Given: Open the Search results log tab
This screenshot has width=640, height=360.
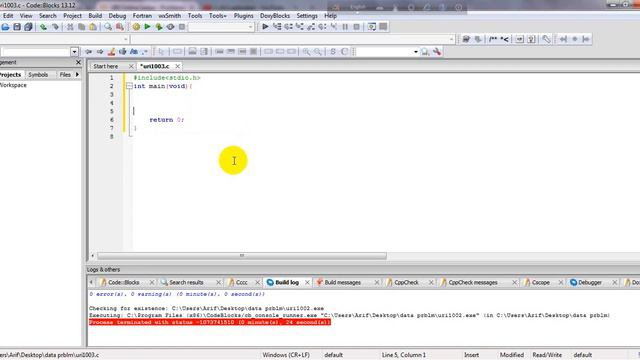Looking at the screenshot, I should tap(186, 282).
